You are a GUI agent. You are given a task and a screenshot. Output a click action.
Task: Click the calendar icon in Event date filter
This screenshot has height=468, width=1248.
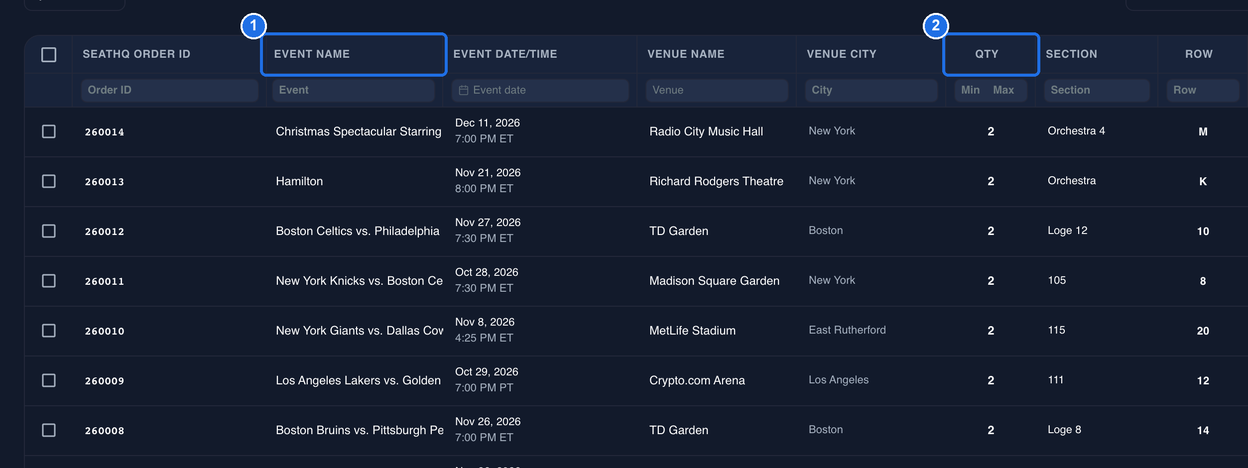click(463, 90)
